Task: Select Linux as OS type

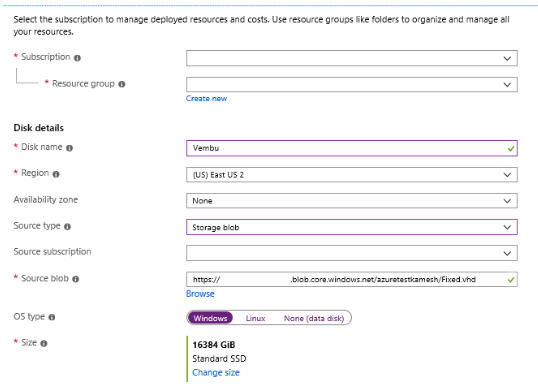Action: pos(256,318)
